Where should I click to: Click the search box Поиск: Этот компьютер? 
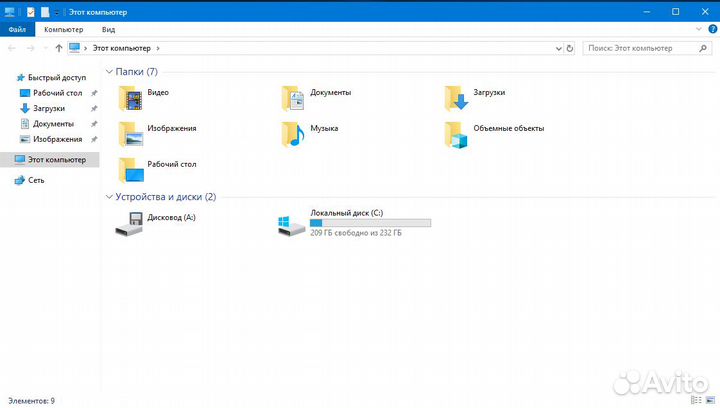coord(640,48)
